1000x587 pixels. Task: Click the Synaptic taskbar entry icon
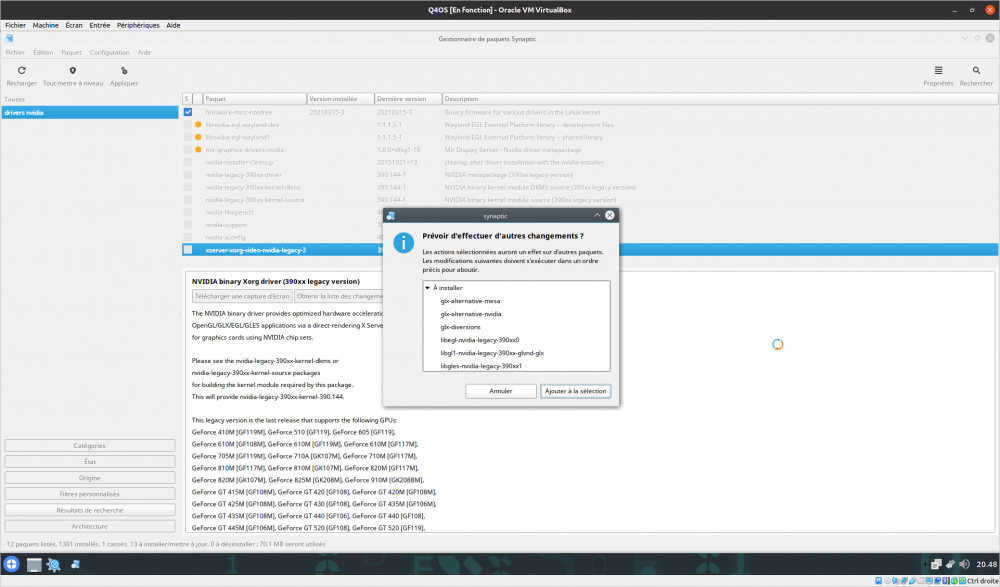click(75, 564)
